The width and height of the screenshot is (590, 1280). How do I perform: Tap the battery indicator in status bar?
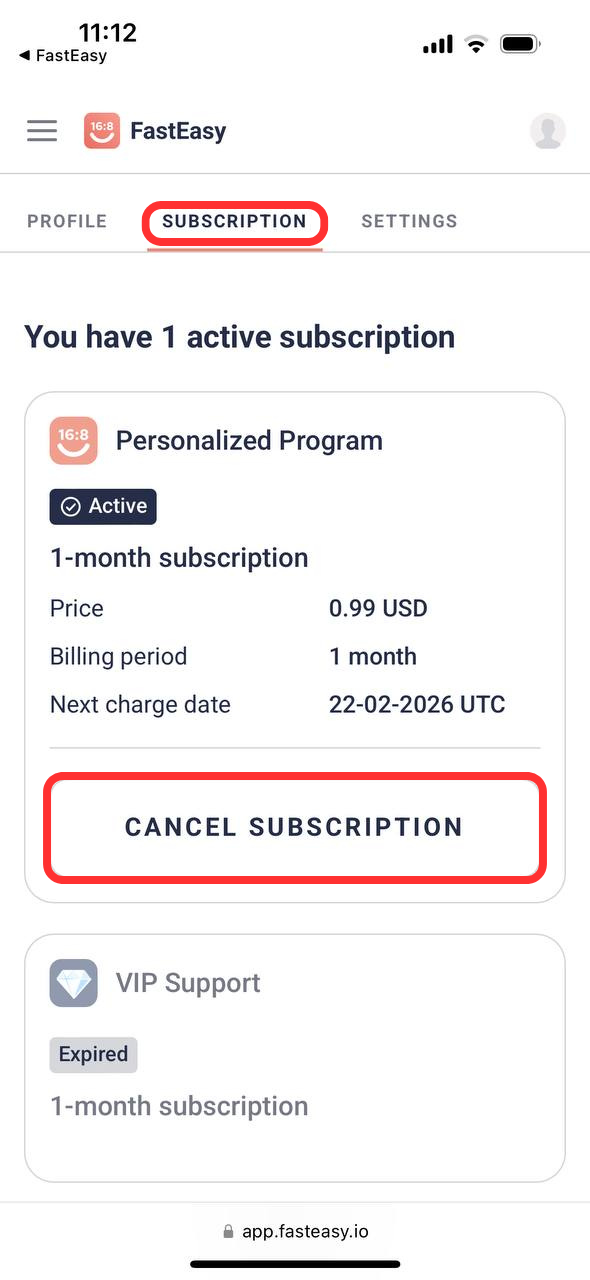(521, 44)
